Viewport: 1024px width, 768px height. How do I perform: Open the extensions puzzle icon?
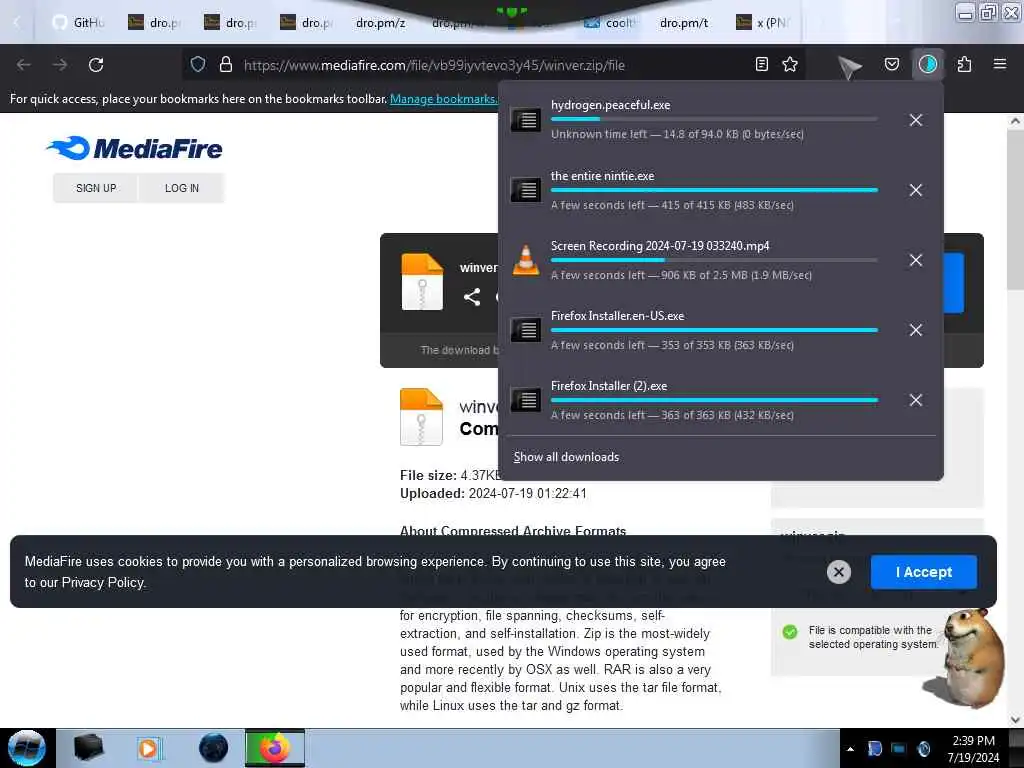(x=964, y=64)
